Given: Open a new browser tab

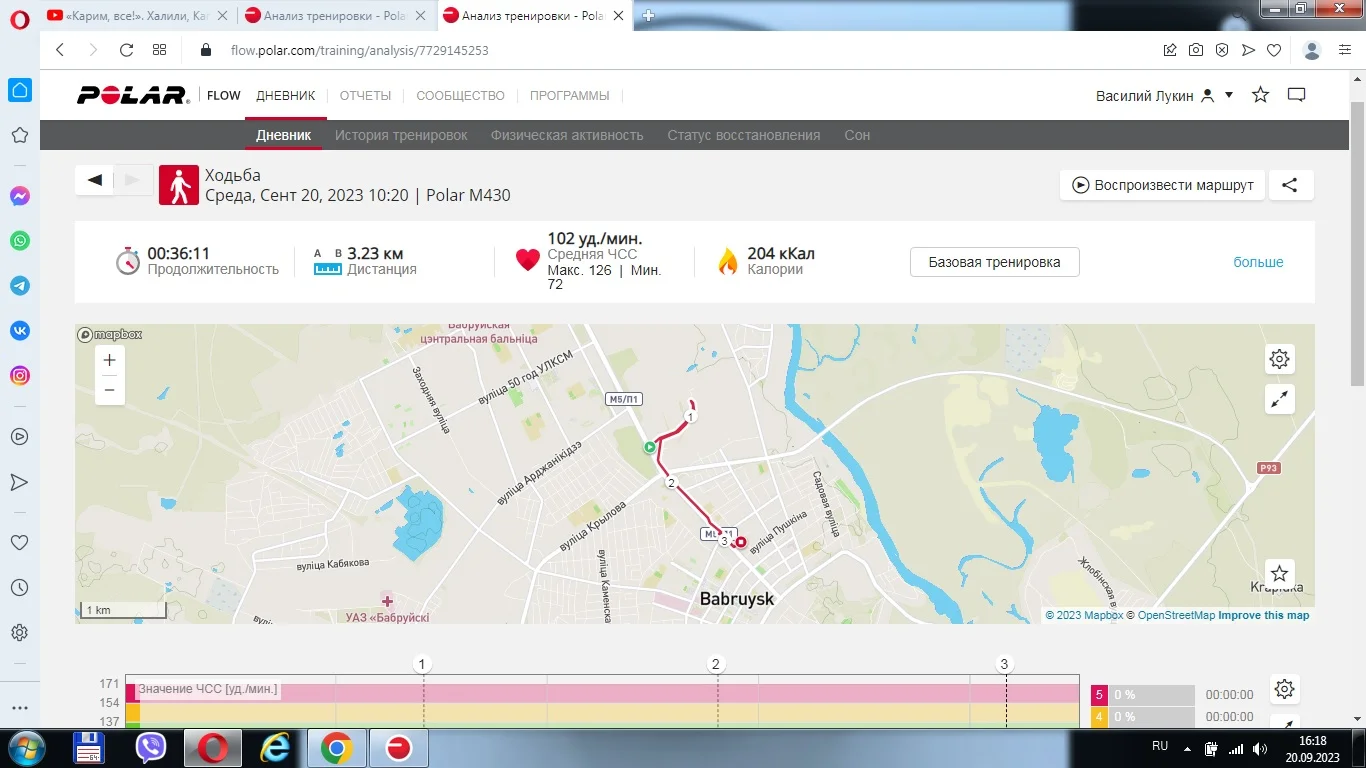Looking at the screenshot, I should [649, 15].
